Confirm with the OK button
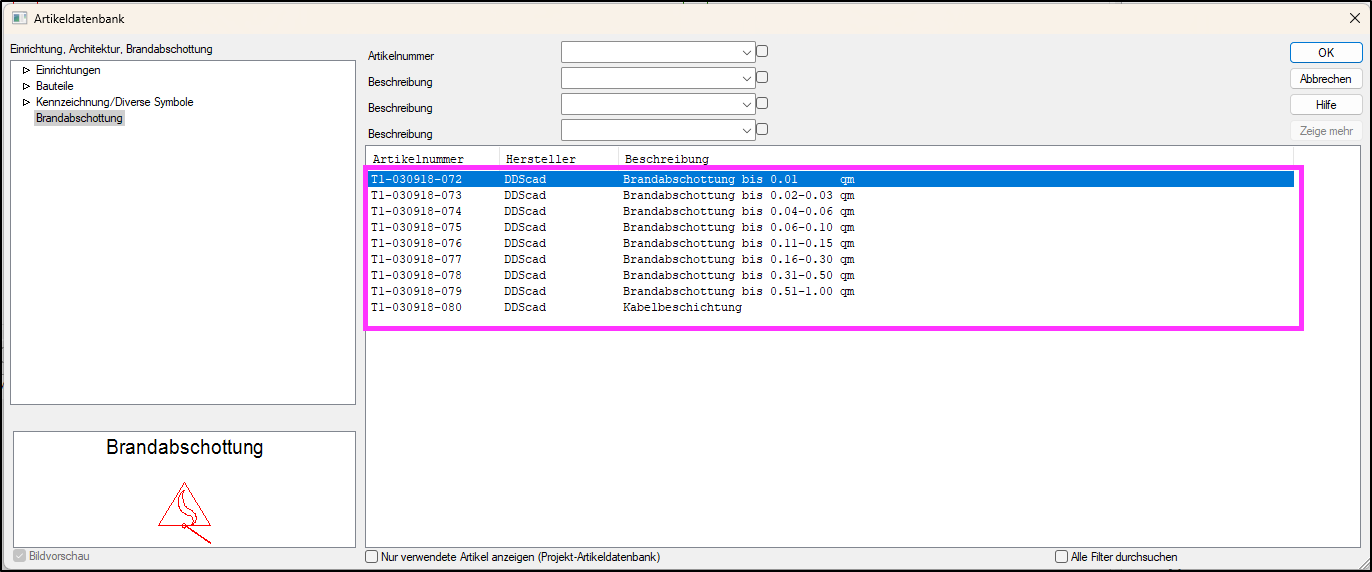 click(x=1326, y=53)
